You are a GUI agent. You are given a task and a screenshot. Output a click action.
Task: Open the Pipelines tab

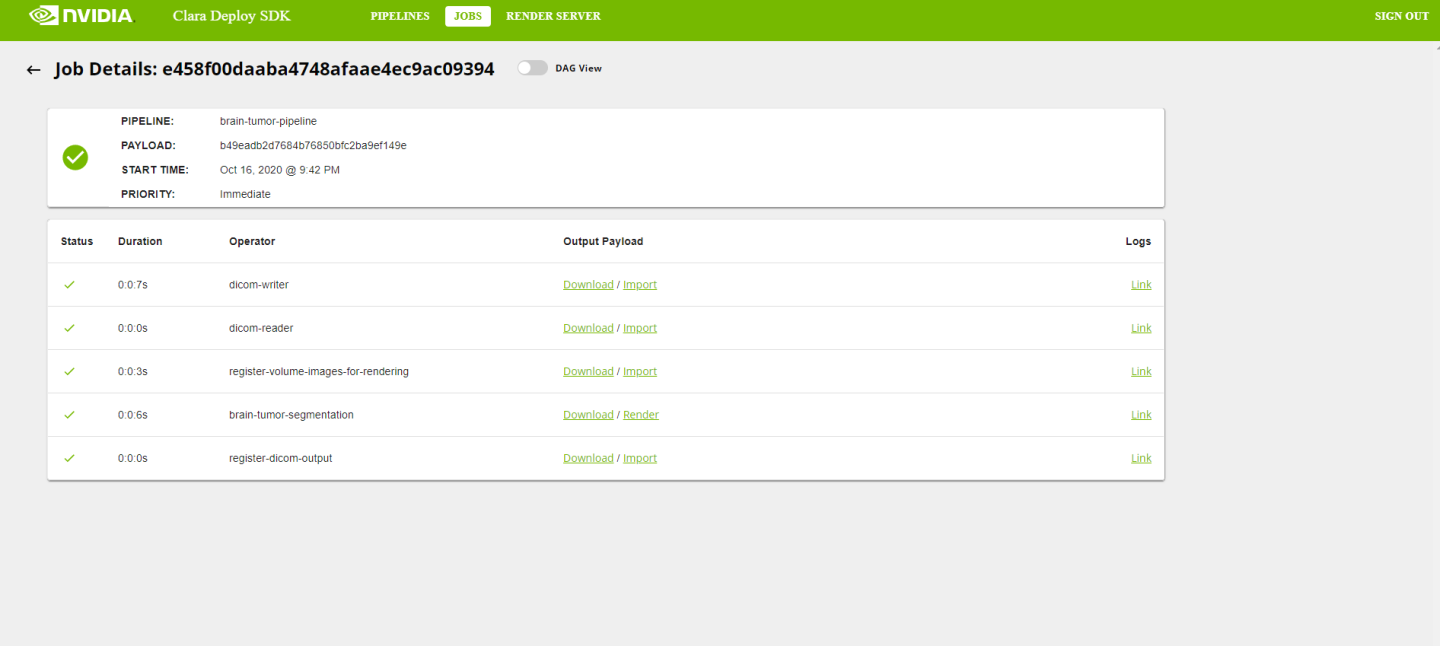pyautogui.click(x=400, y=16)
